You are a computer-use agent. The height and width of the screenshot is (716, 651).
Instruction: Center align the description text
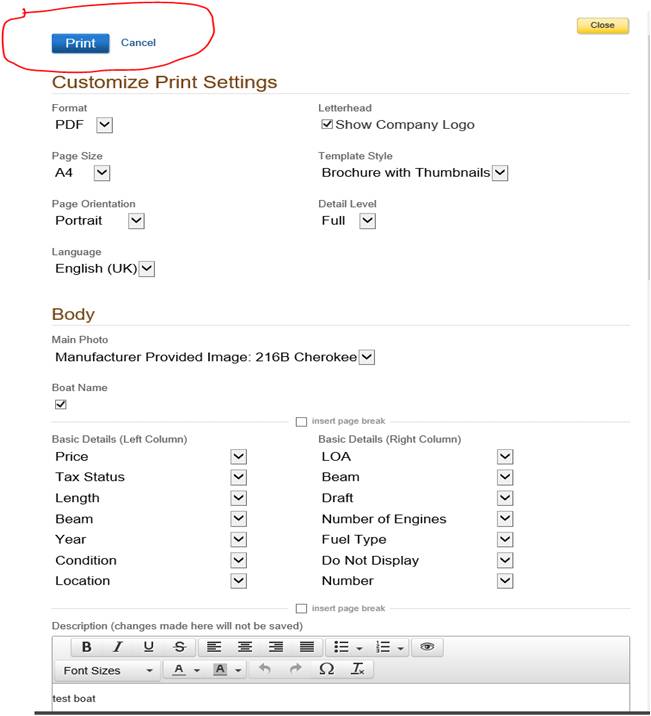click(x=245, y=647)
